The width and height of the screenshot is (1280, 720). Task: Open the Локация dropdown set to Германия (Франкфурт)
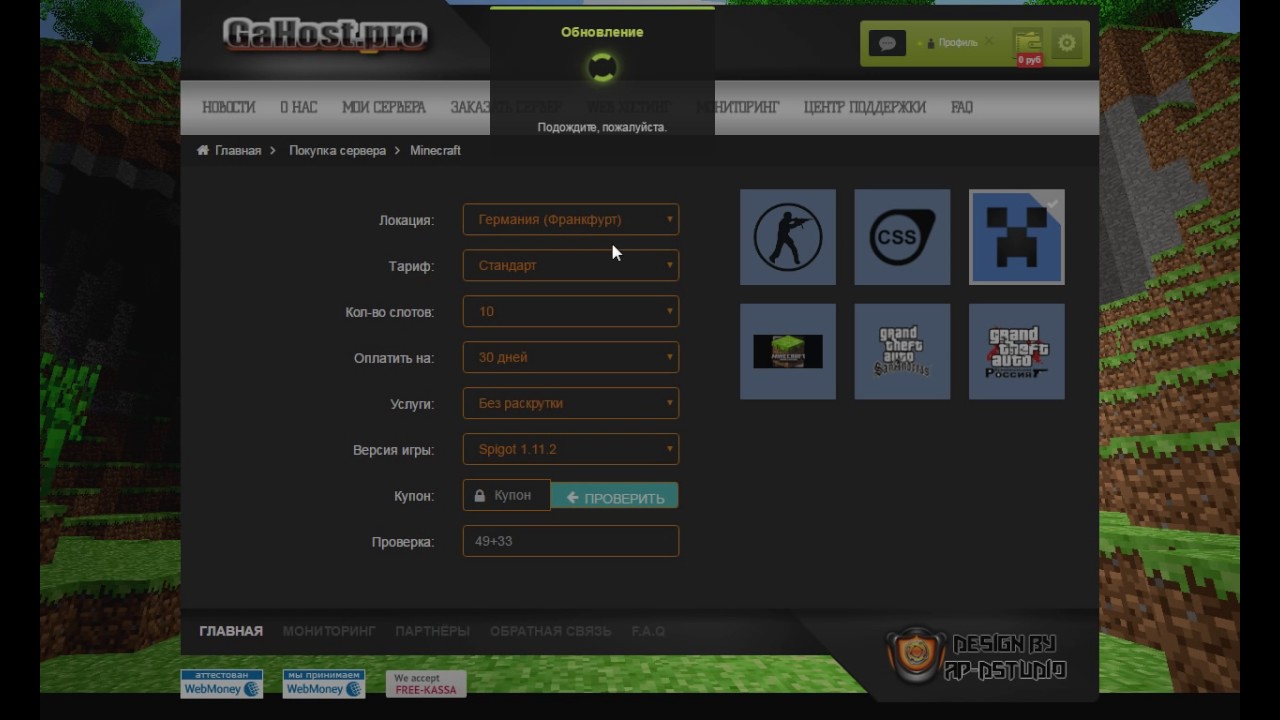point(571,220)
